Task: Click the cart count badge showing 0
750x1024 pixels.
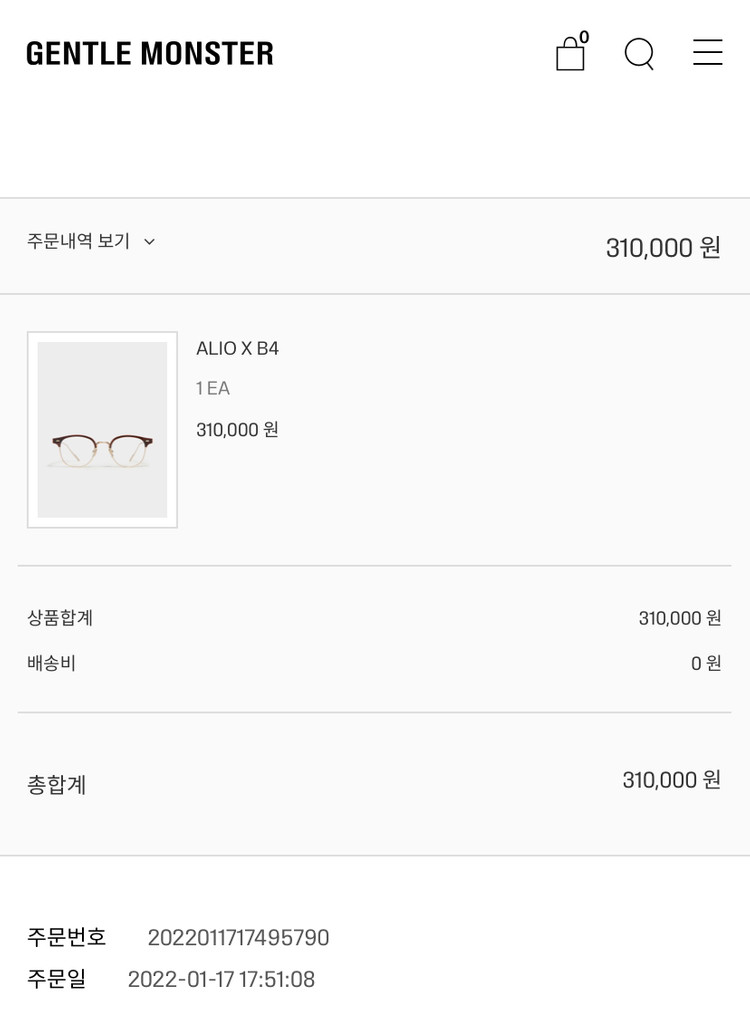Action: tap(584, 38)
